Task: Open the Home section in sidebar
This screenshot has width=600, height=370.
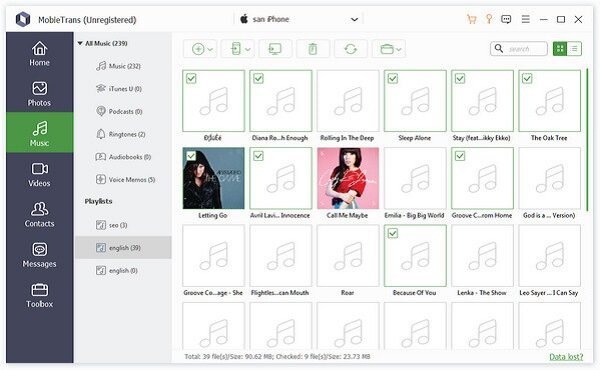Action: pyautogui.click(x=39, y=54)
